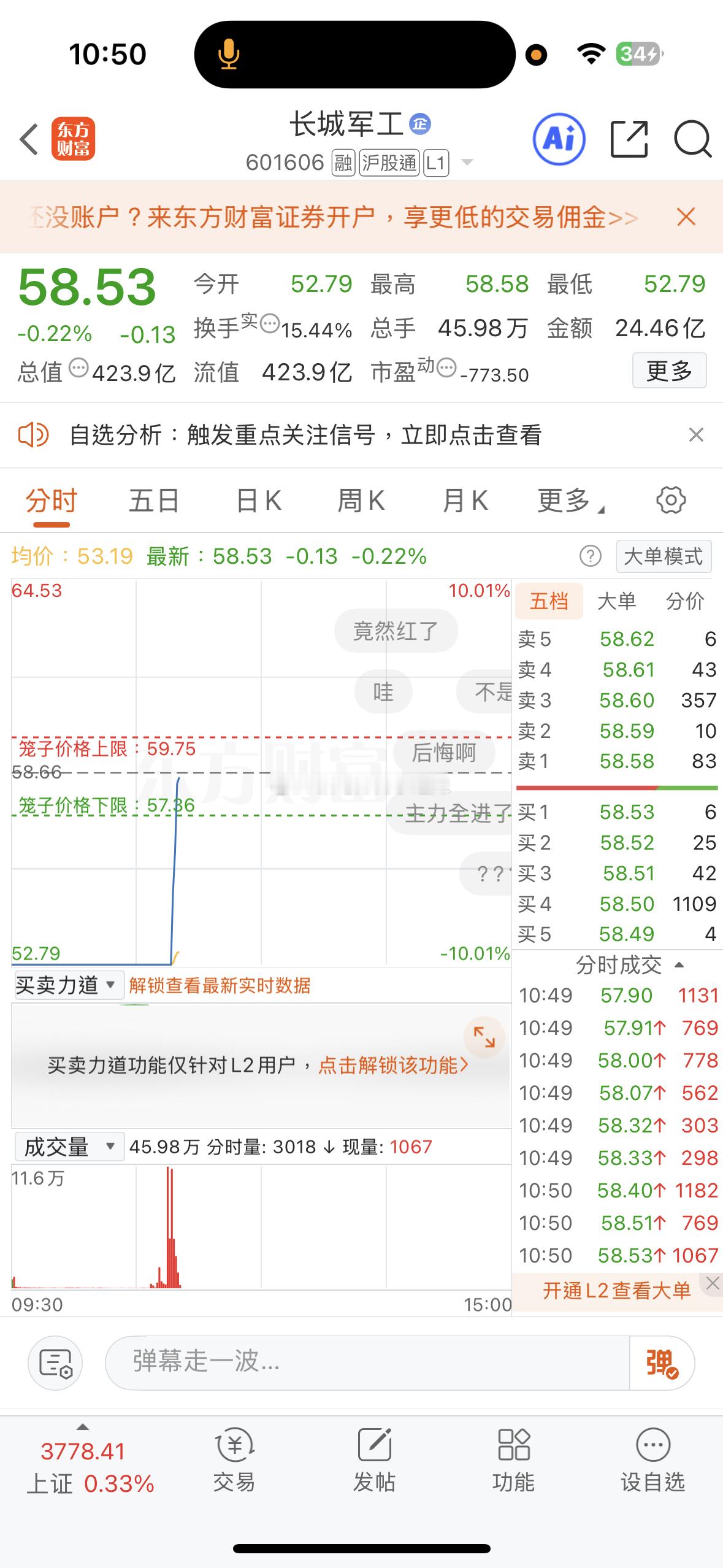
Task: Tap the 融 margin tag
Action: pos(343,163)
